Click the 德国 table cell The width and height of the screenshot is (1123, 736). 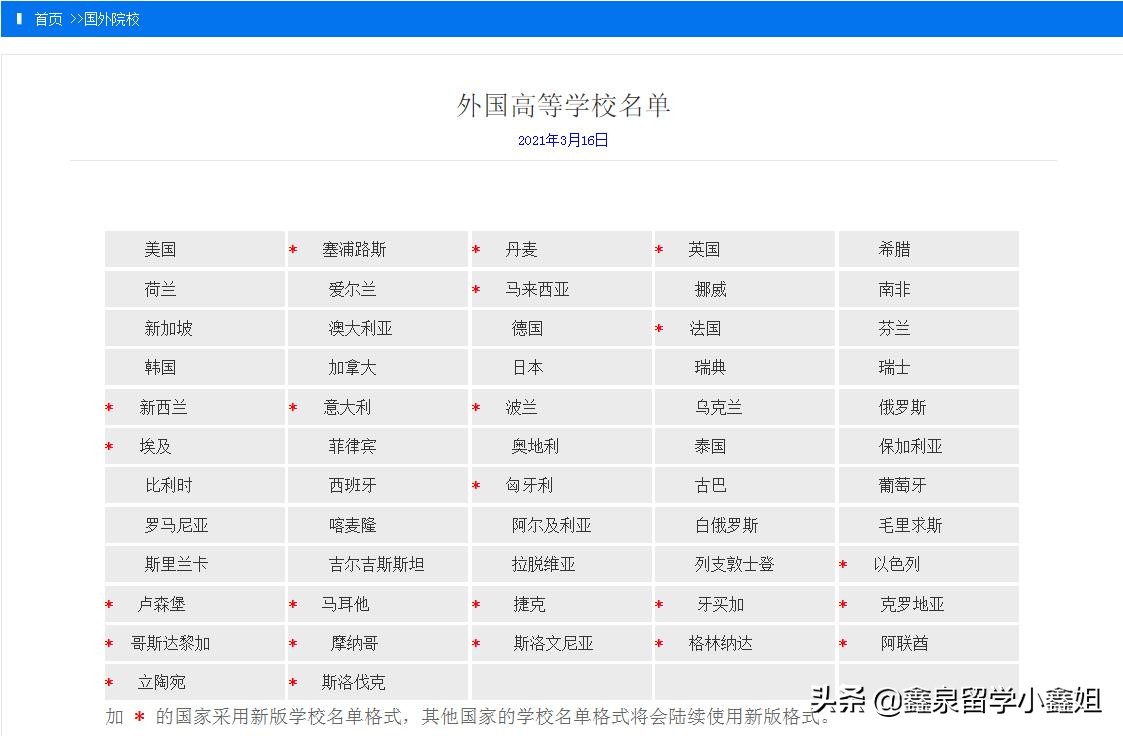(527, 328)
